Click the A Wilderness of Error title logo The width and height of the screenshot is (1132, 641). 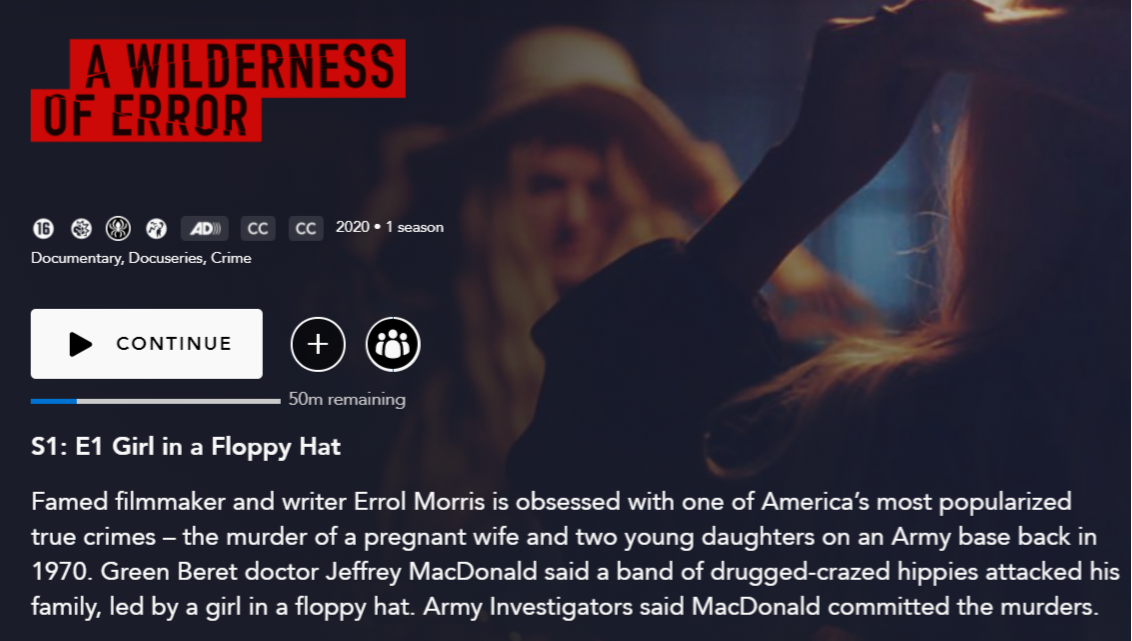pyautogui.click(x=218, y=90)
